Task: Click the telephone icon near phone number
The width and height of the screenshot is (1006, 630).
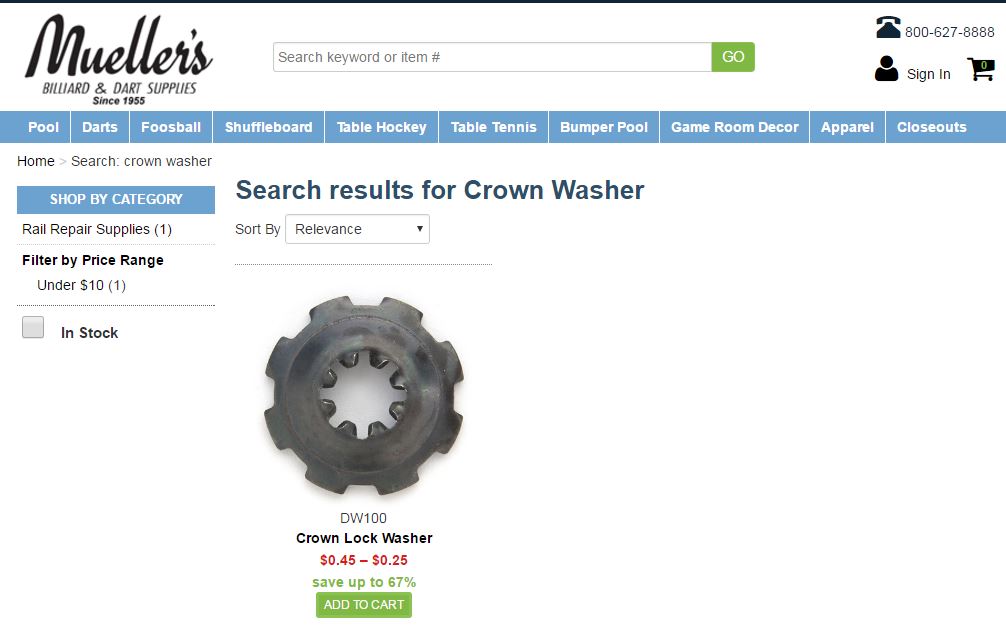Action: click(x=889, y=28)
